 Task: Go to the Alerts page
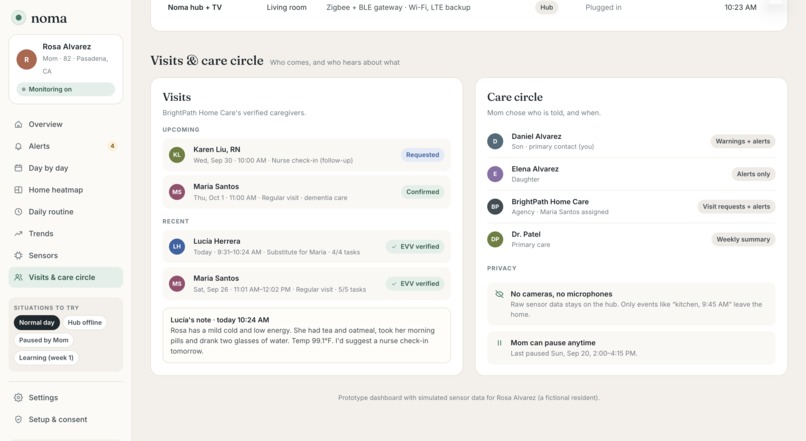pos(66,146)
